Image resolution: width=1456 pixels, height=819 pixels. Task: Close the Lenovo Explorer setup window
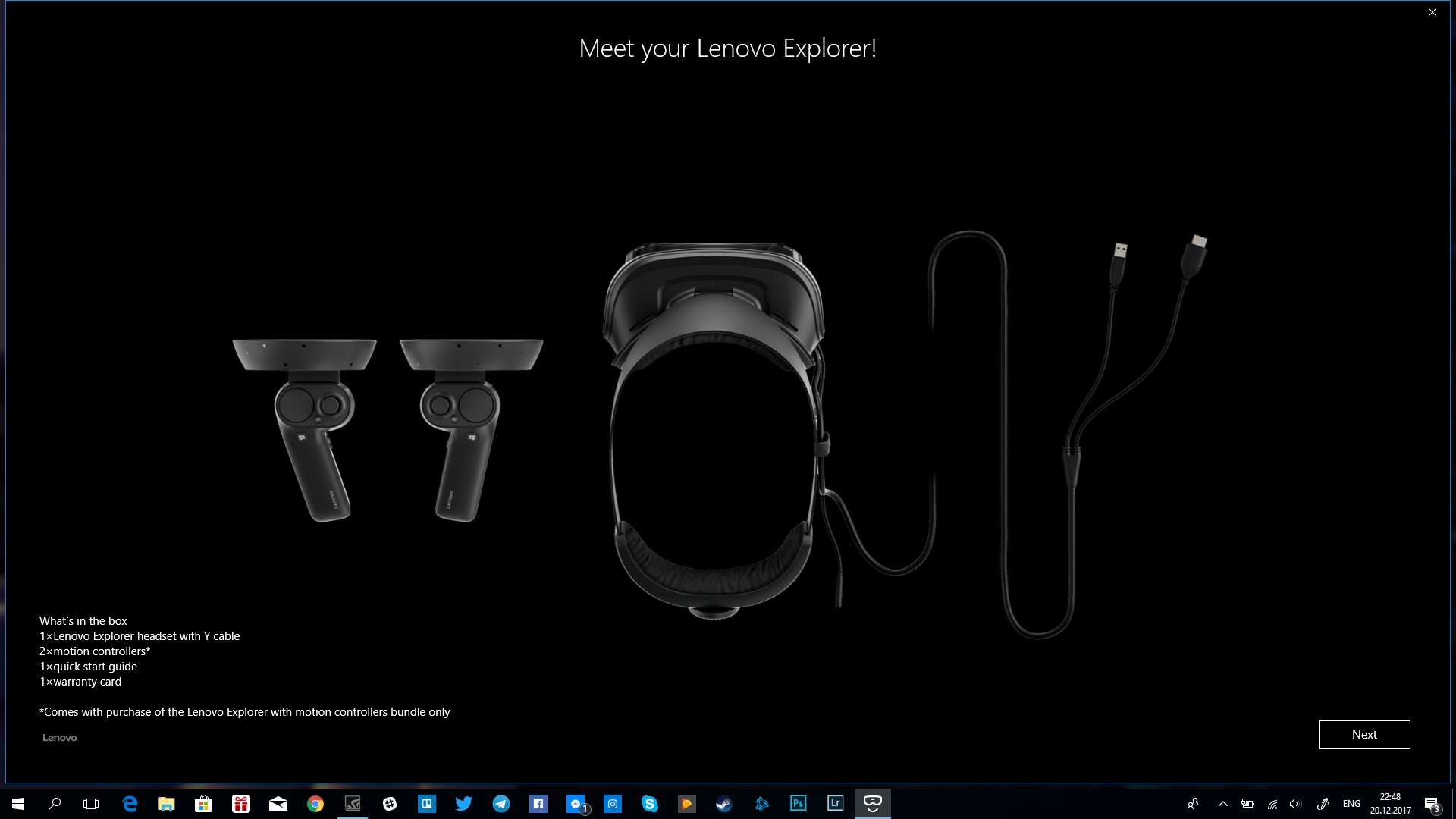point(1432,12)
